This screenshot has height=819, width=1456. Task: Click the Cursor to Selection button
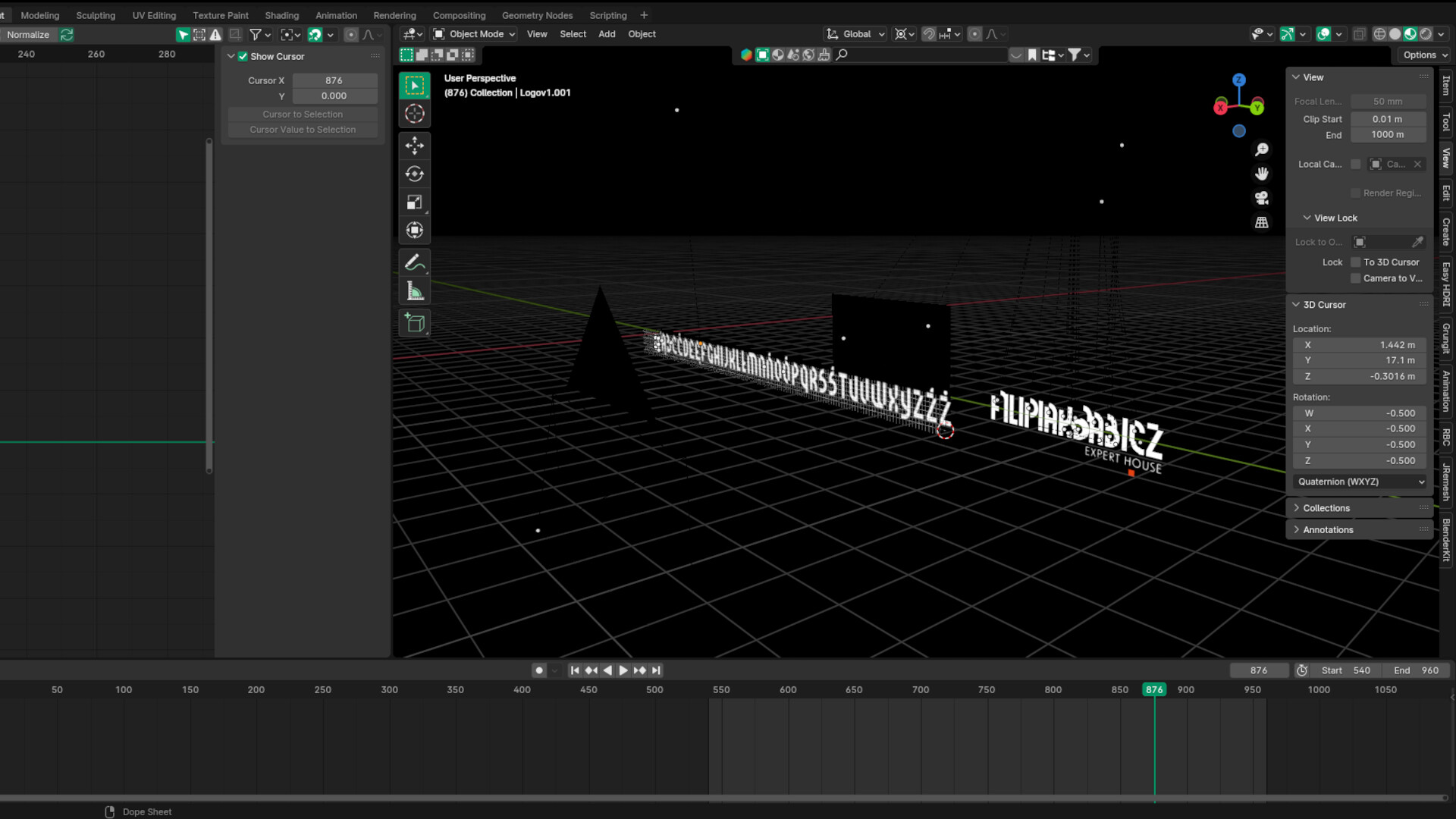(x=302, y=114)
